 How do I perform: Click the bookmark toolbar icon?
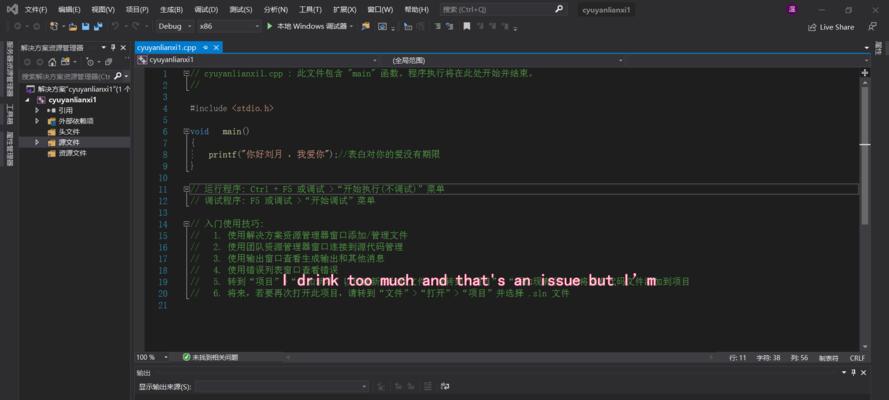(466, 27)
